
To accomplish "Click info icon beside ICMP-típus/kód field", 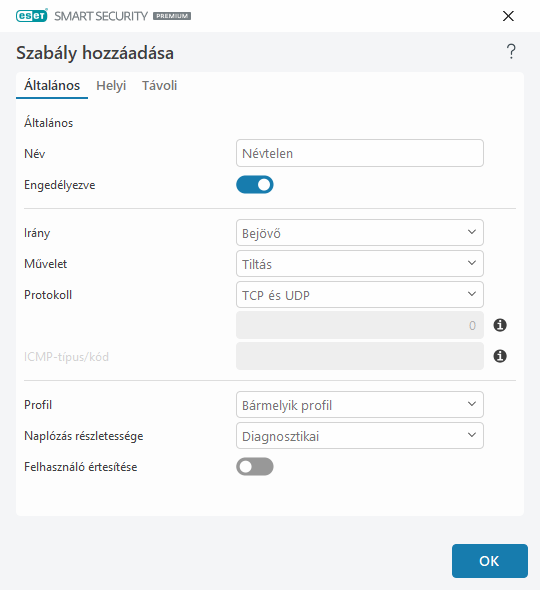I will (x=500, y=356).
